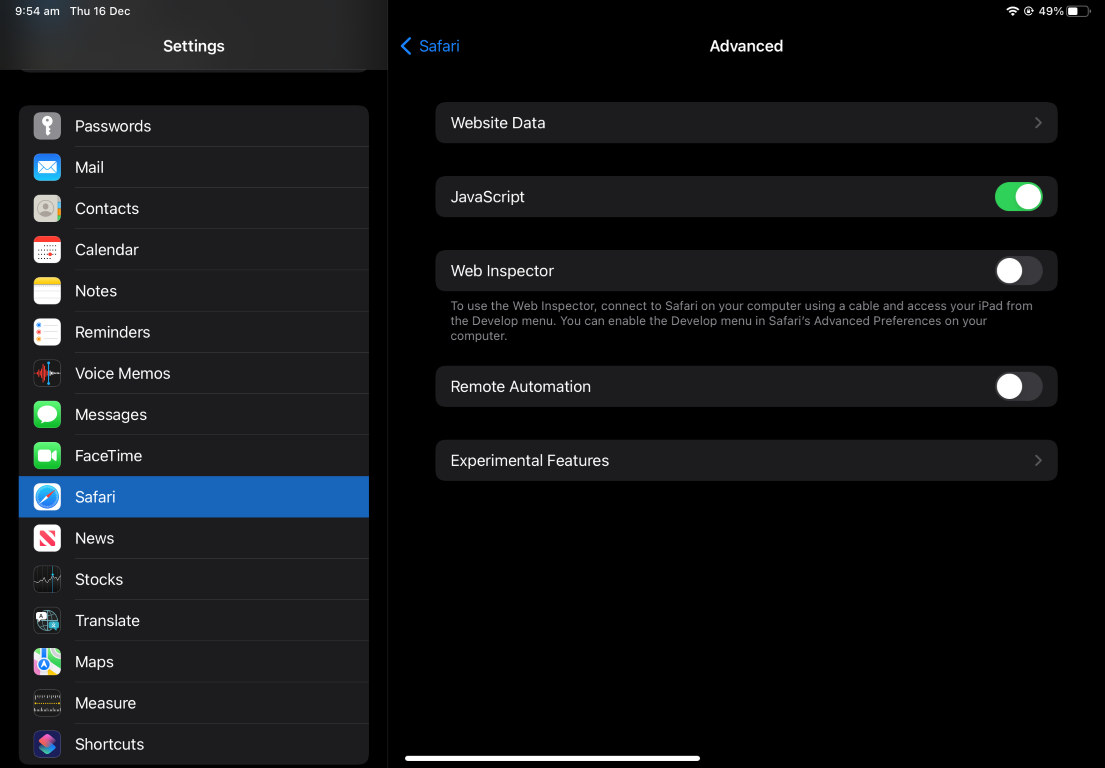The width and height of the screenshot is (1105, 768).
Task: Tap the Translate app icon
Action: point(47,621)
